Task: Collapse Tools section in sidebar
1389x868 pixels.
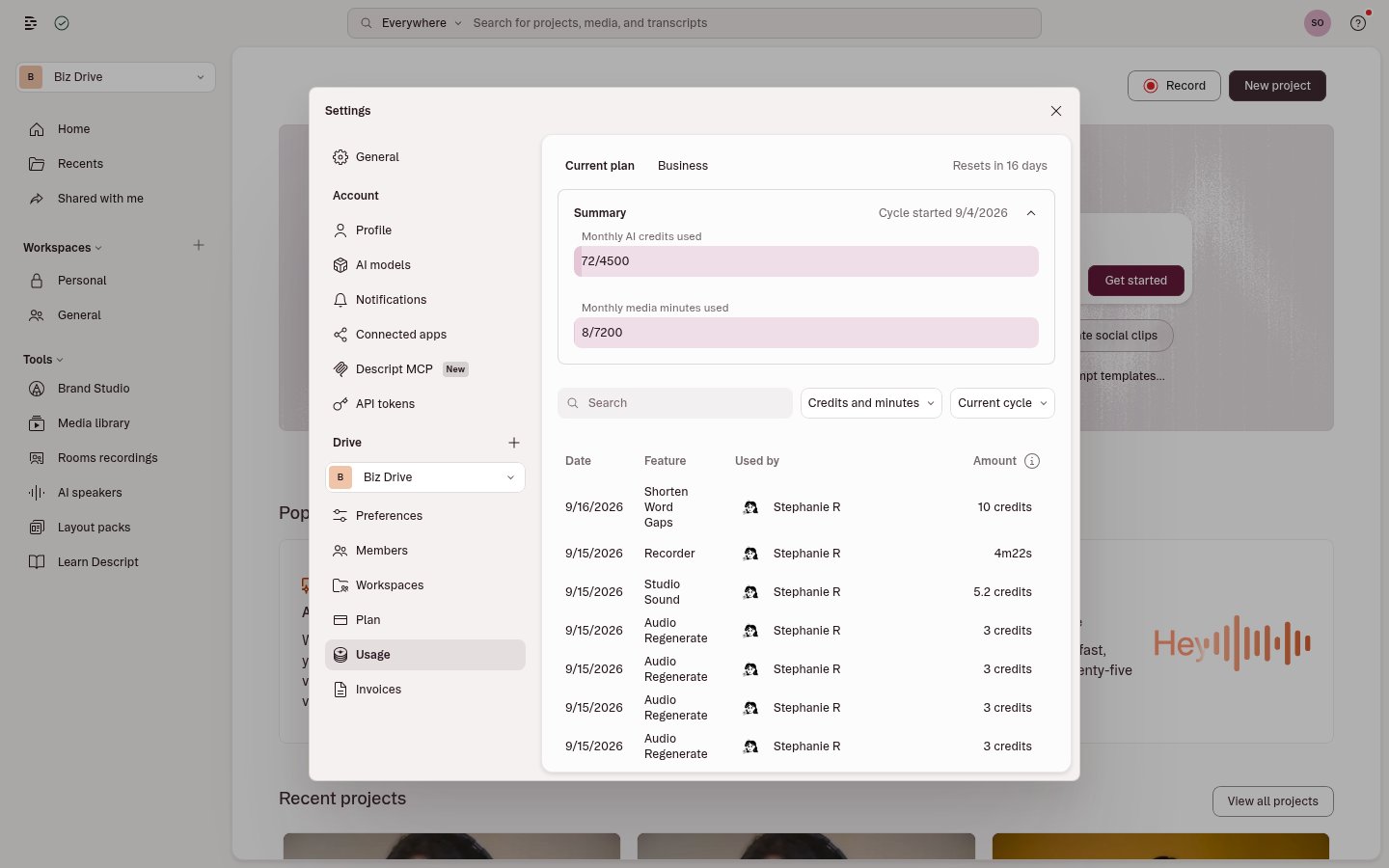Action: click(x=43, y=360)
